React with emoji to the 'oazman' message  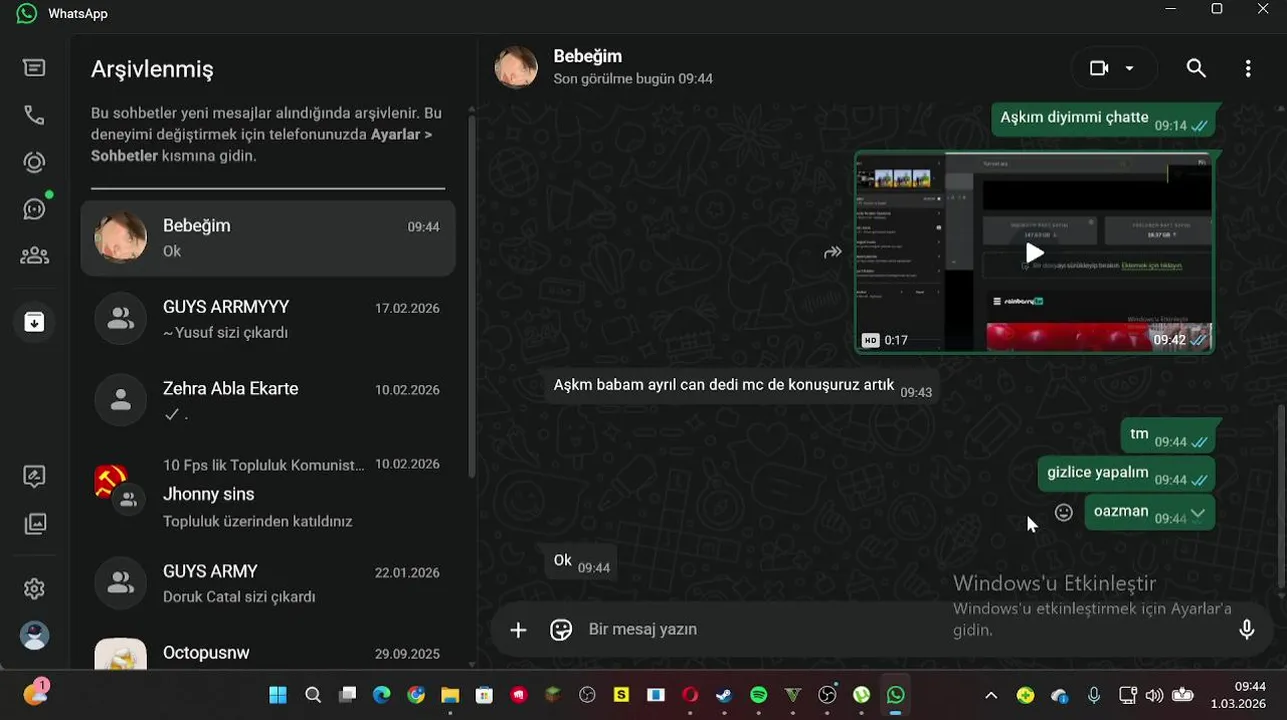pos(1064,512)
